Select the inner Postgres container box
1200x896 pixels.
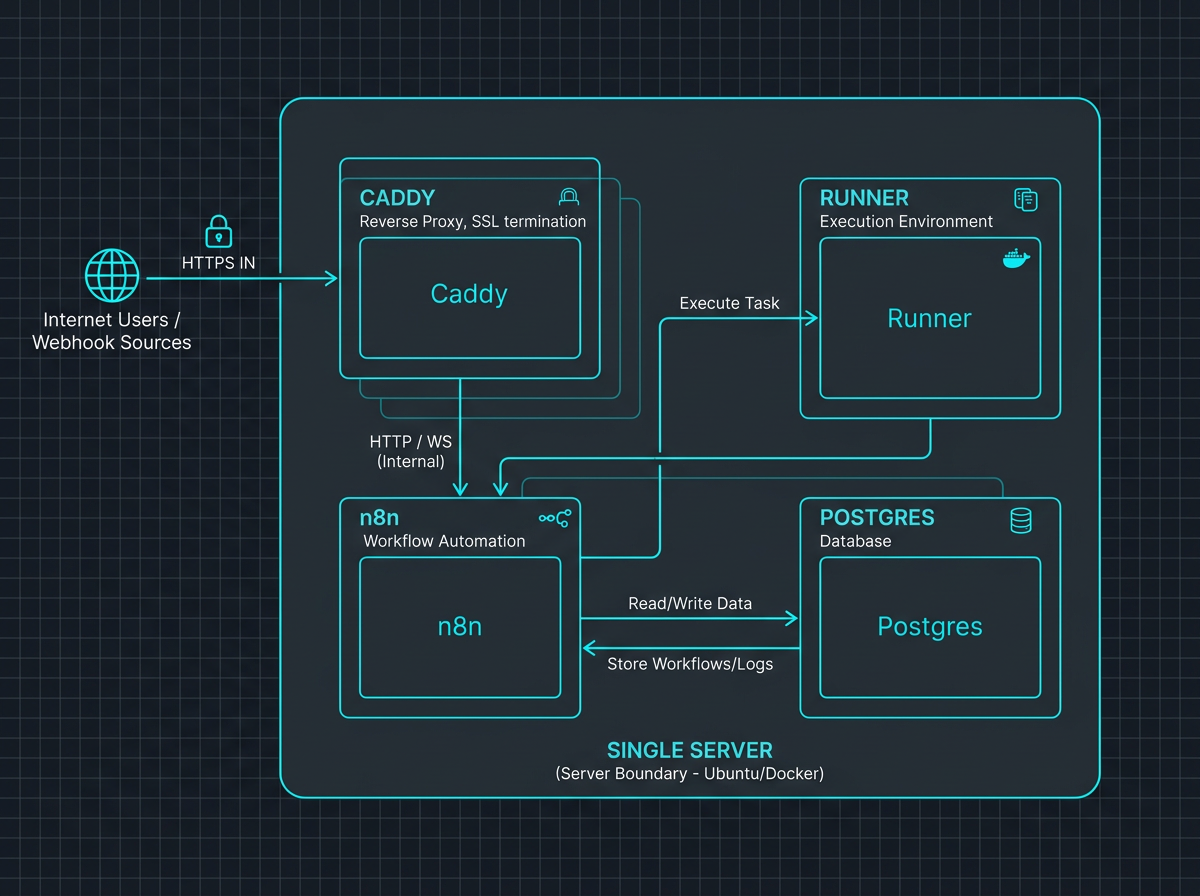click(x=930, y=627)
